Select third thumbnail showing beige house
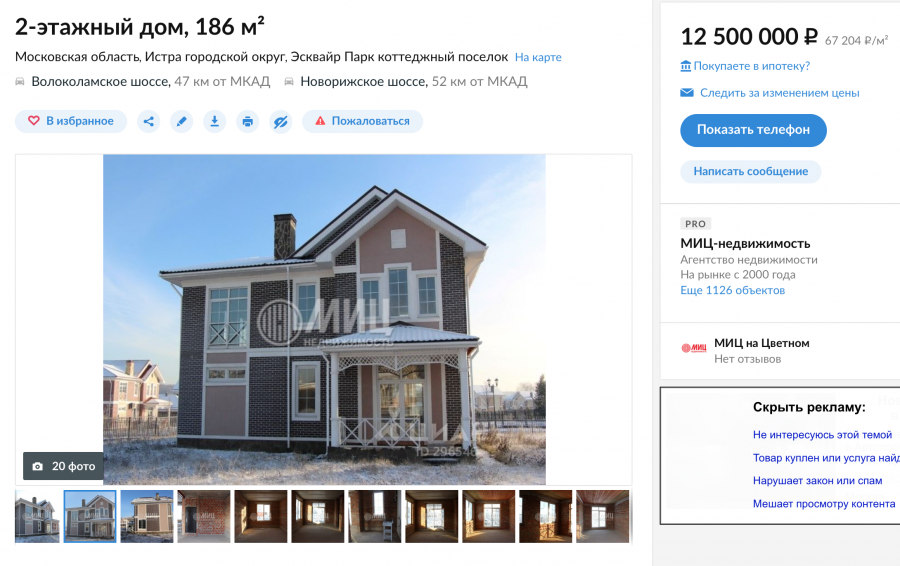This screenshot has height=566, width=900. [x=147, y=516]
